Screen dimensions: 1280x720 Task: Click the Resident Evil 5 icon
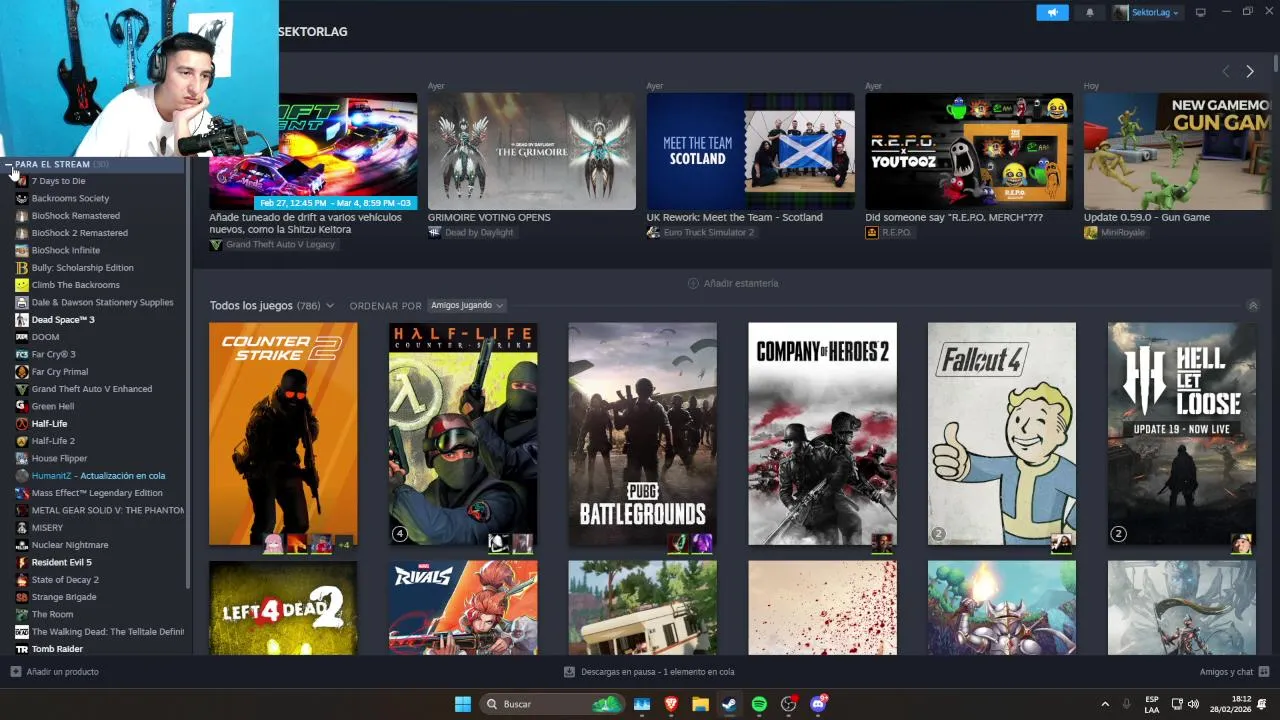coord(22,562)
